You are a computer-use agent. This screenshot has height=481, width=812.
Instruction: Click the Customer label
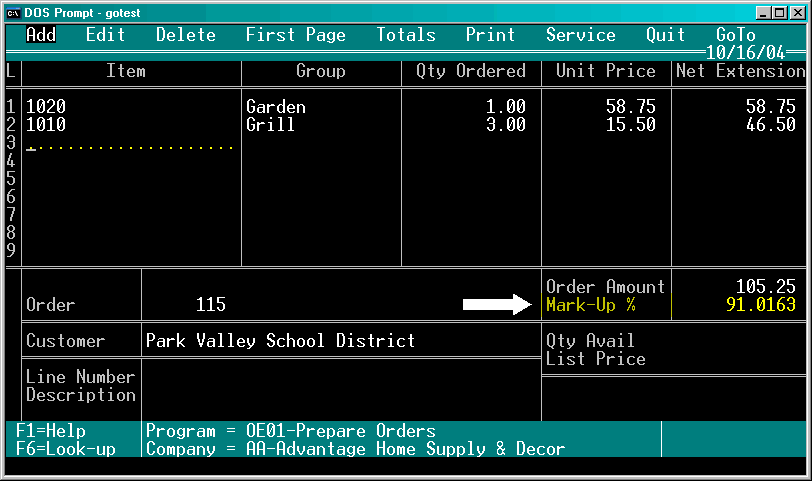[65, 341]
